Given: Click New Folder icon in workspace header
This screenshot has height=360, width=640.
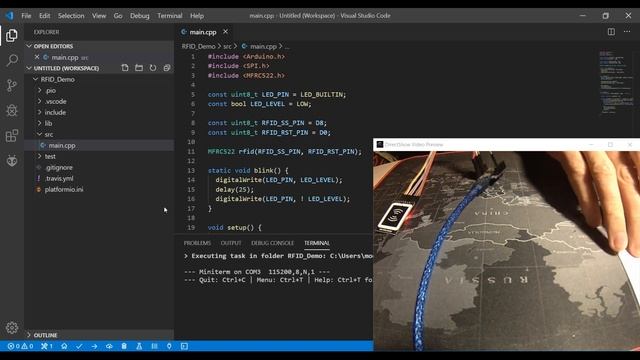Looking at the screenshot, I should [139, 68].
